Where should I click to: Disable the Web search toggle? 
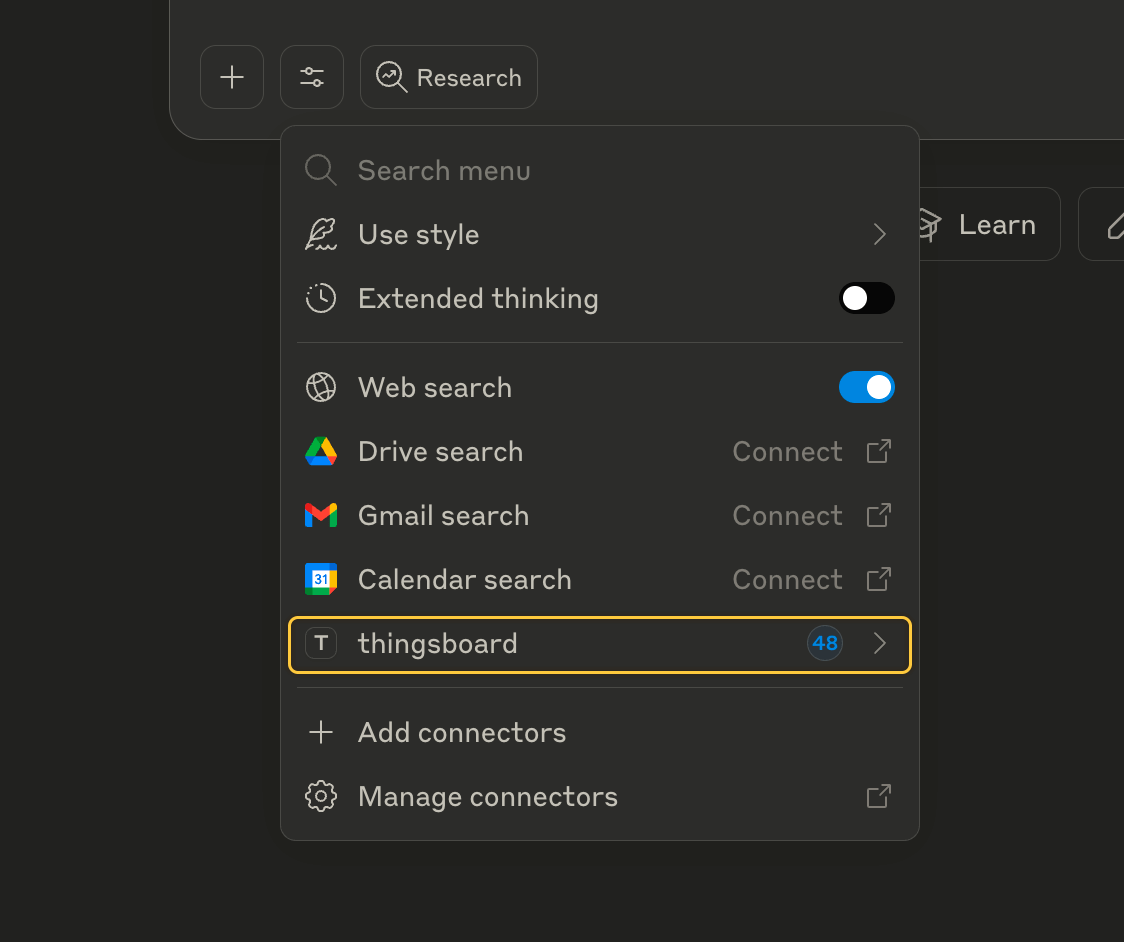[866, 388]
